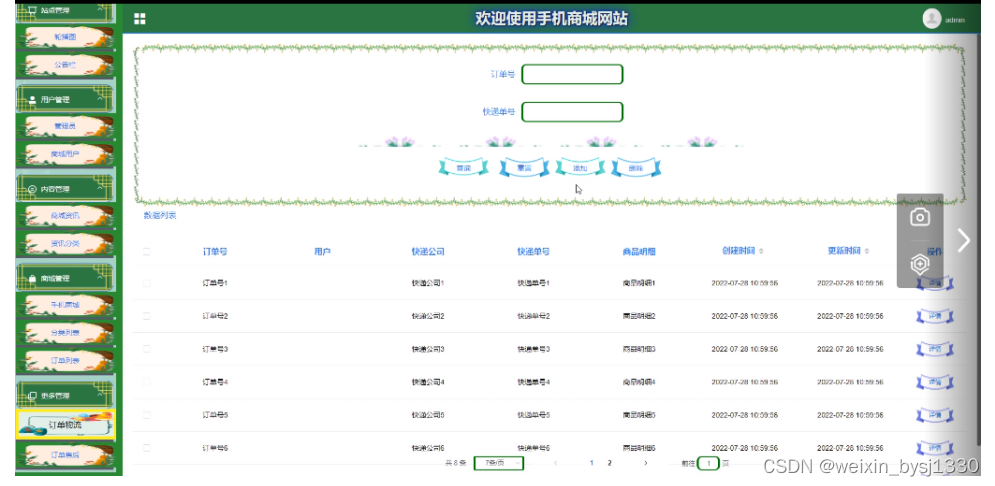Screen dimensions: 995x486
Task: Select the highlighted 订单物流 sidebar item
Action: [x=65, y=425]
